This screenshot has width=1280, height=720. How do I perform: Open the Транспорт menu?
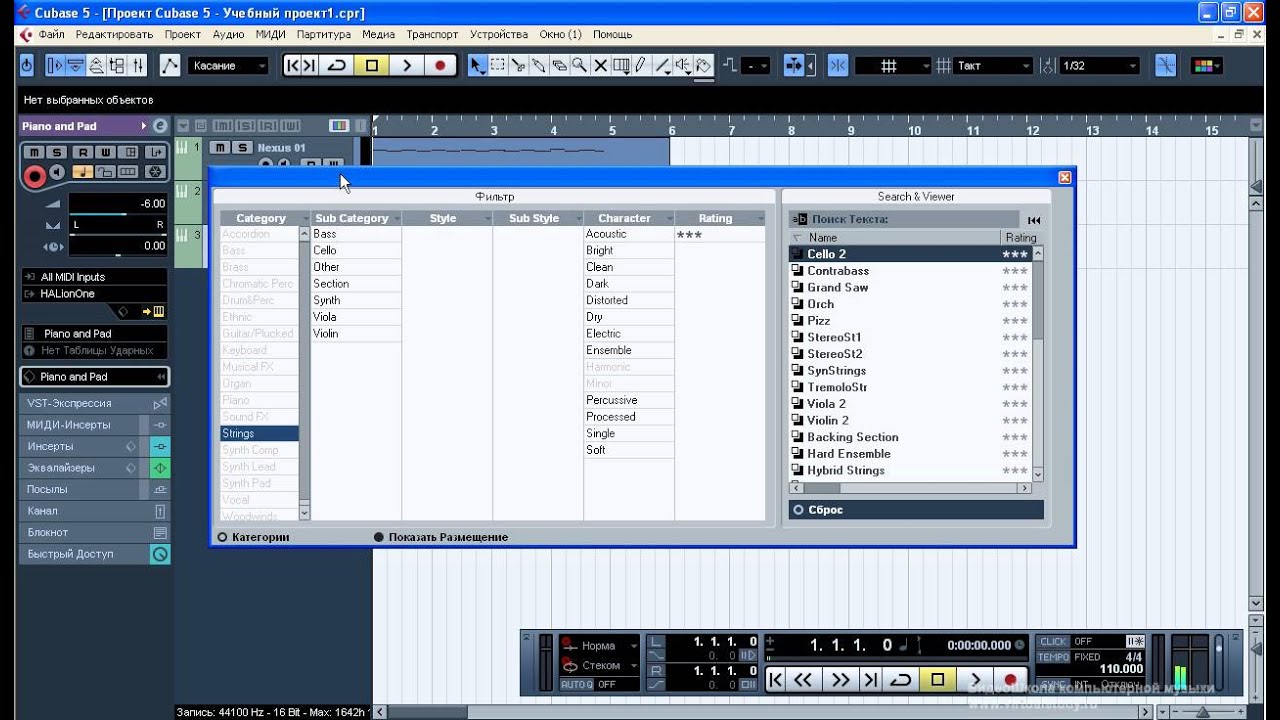click(x=432, y=34)
